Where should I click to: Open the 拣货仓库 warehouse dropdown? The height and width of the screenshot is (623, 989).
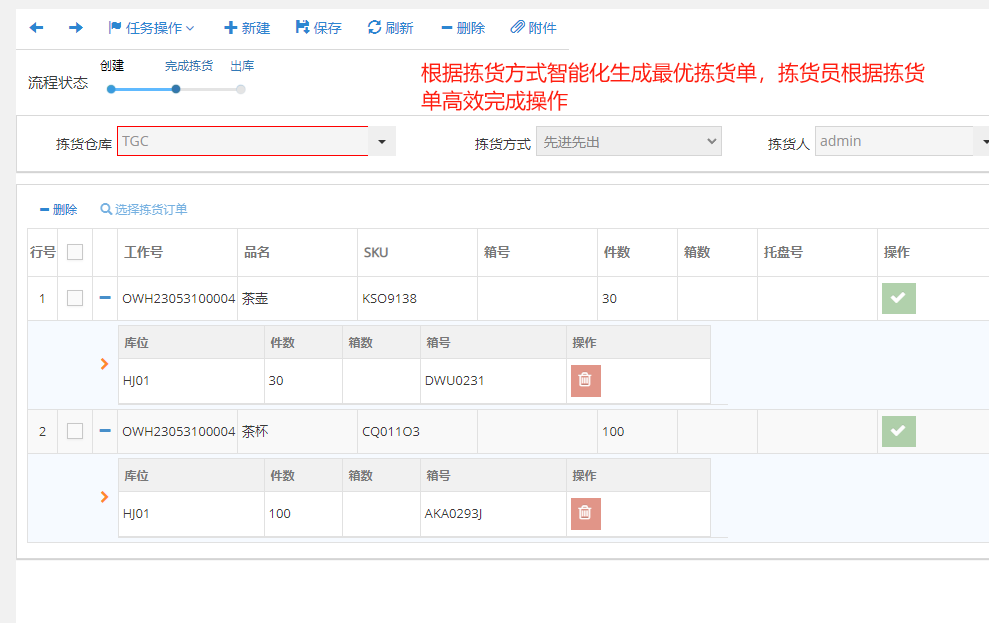pos(382,142)
